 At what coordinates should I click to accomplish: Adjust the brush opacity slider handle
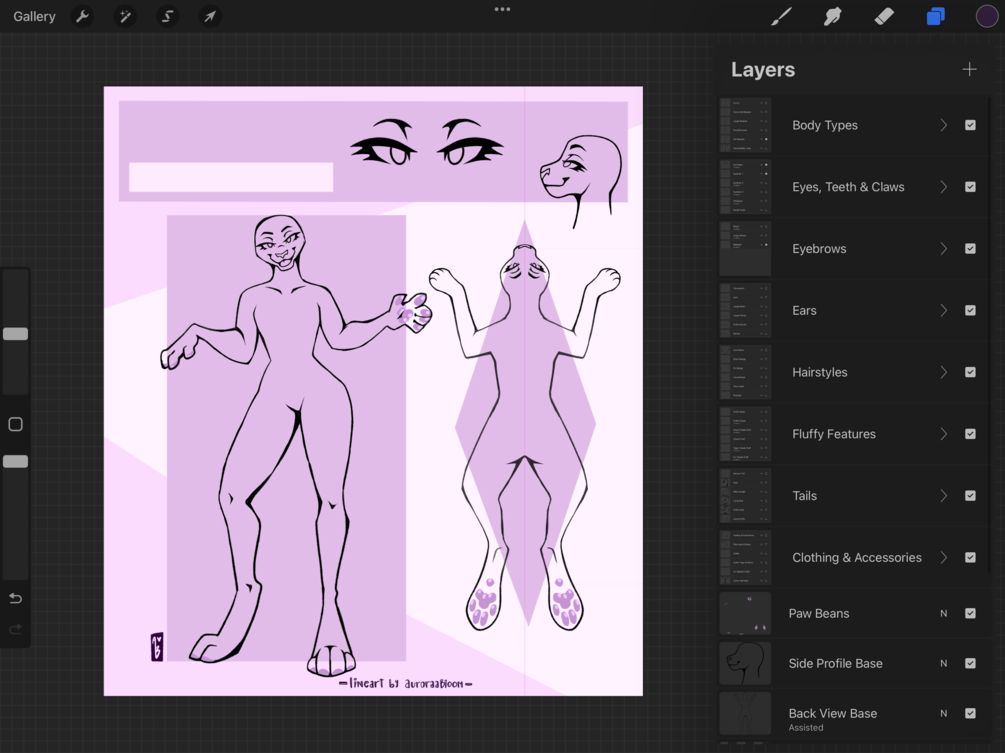15,461
